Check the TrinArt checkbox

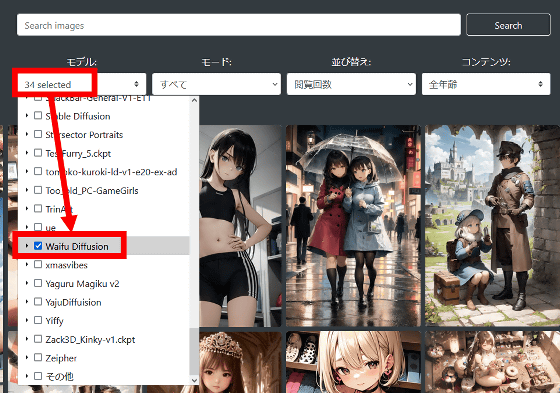38,208
